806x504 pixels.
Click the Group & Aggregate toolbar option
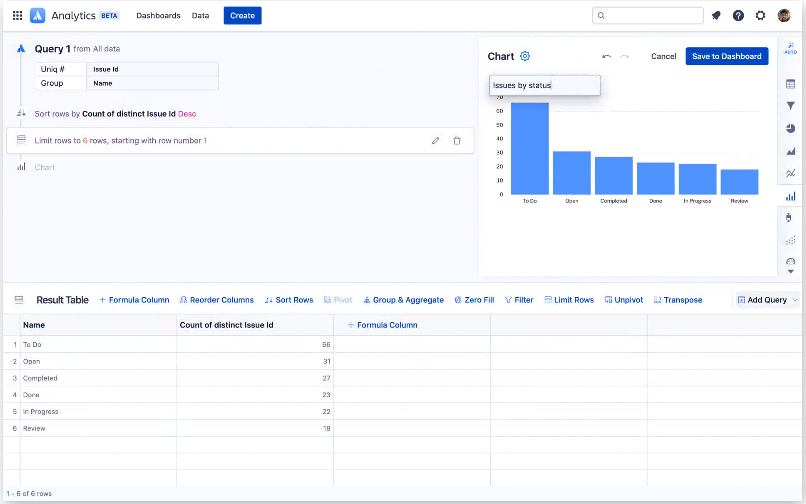pos(402,300)
